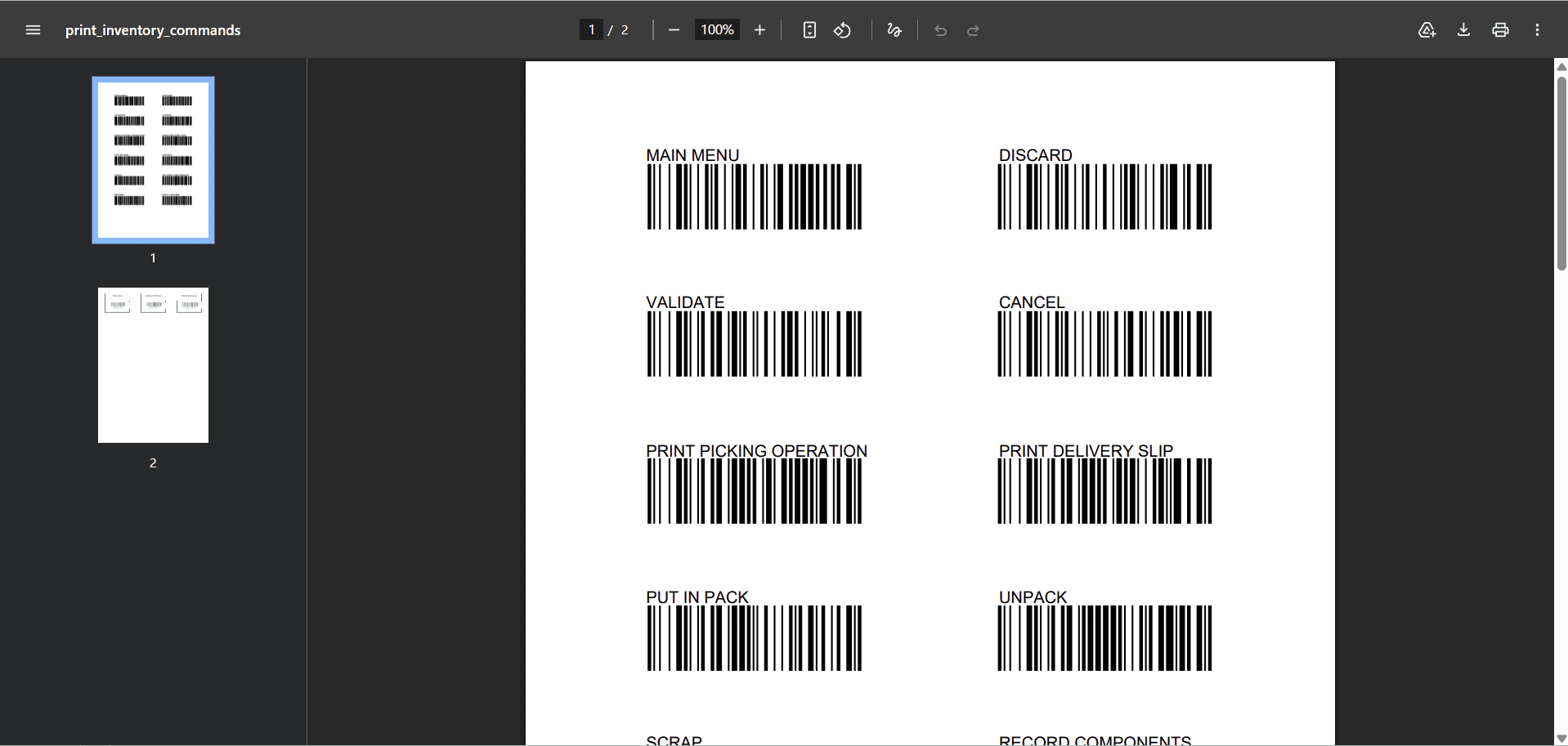Download the PDF document
The image size is (1568, 746).
click(1463, 29)
